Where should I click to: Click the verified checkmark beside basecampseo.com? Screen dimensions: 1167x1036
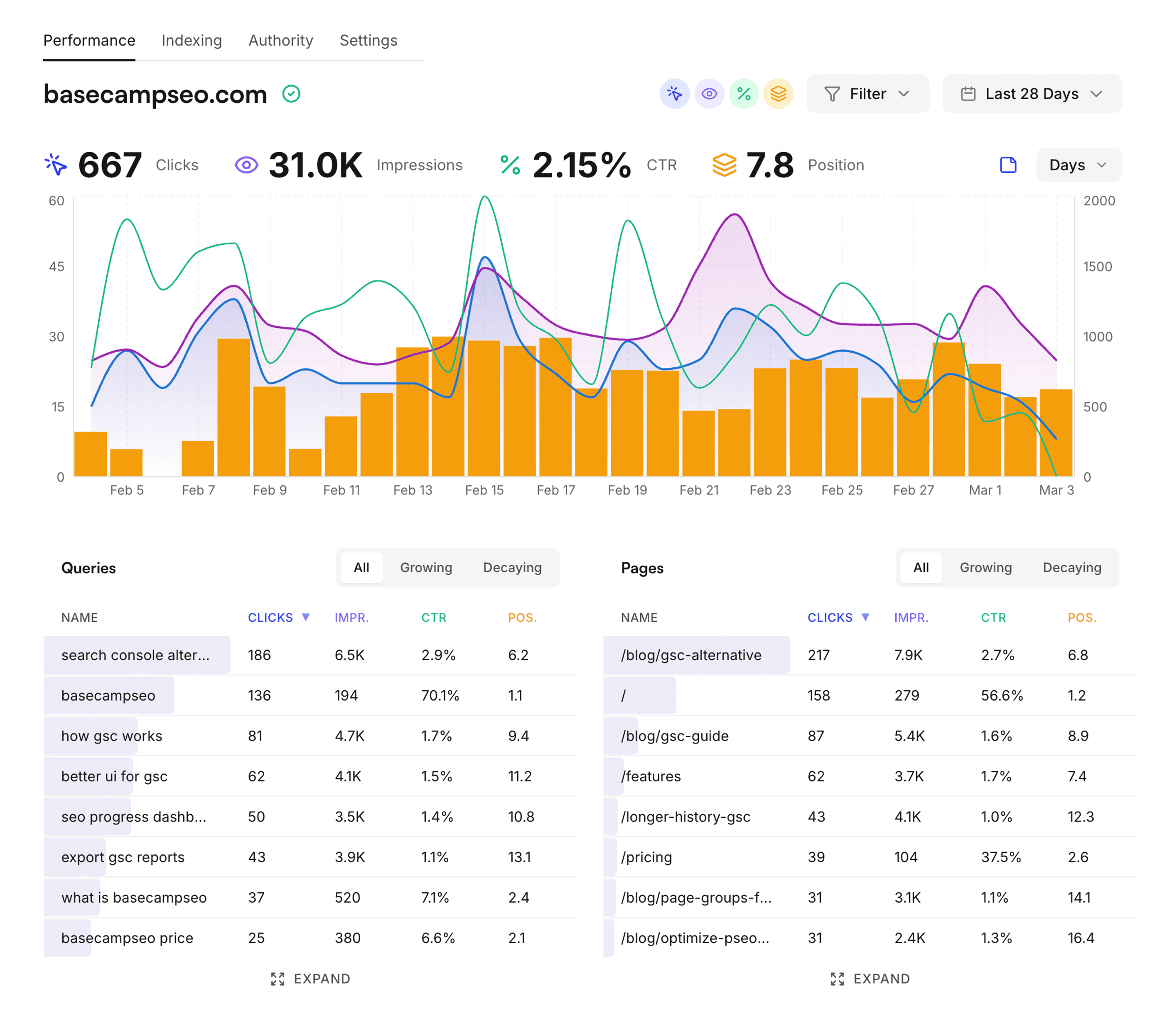coord(292,94)
